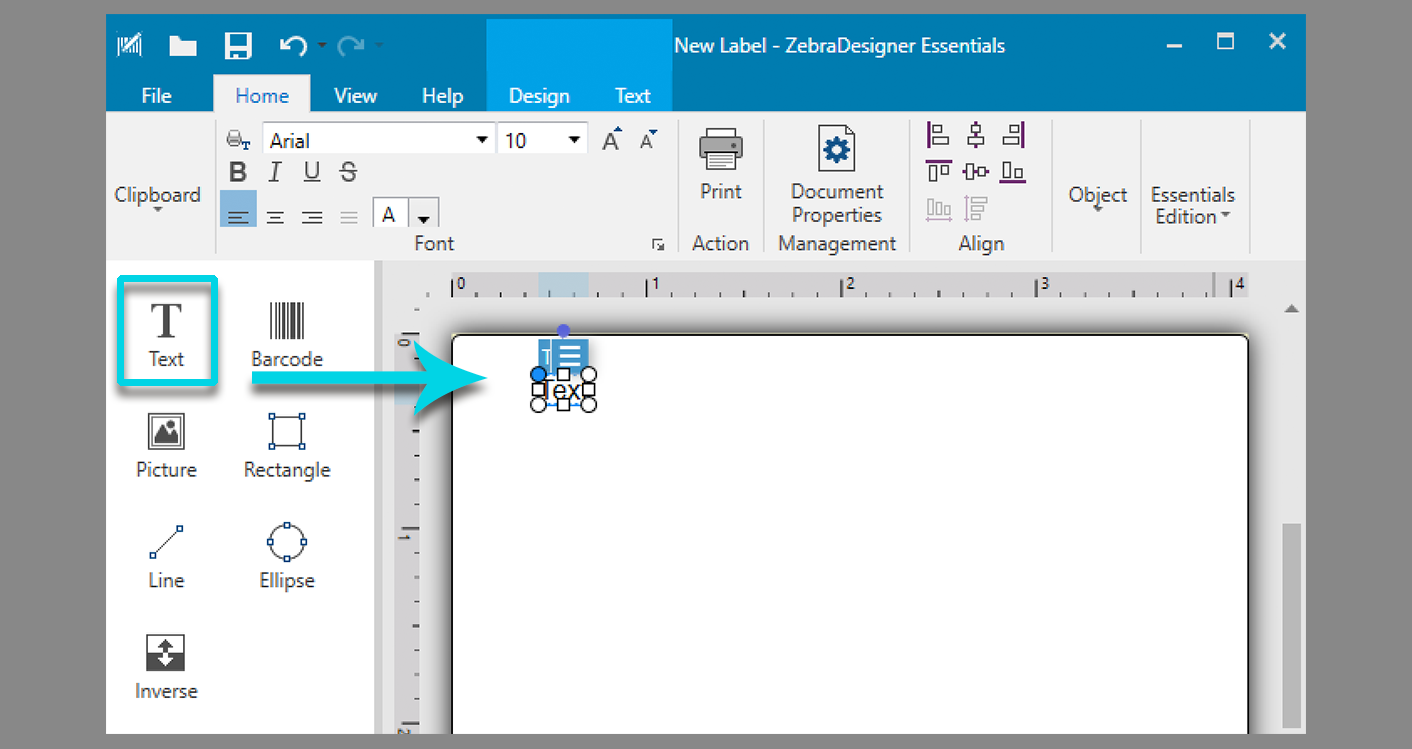Align selected objects left
Image resolution: width=1412 pixels, height=749 pixels.
coord(937,134)
